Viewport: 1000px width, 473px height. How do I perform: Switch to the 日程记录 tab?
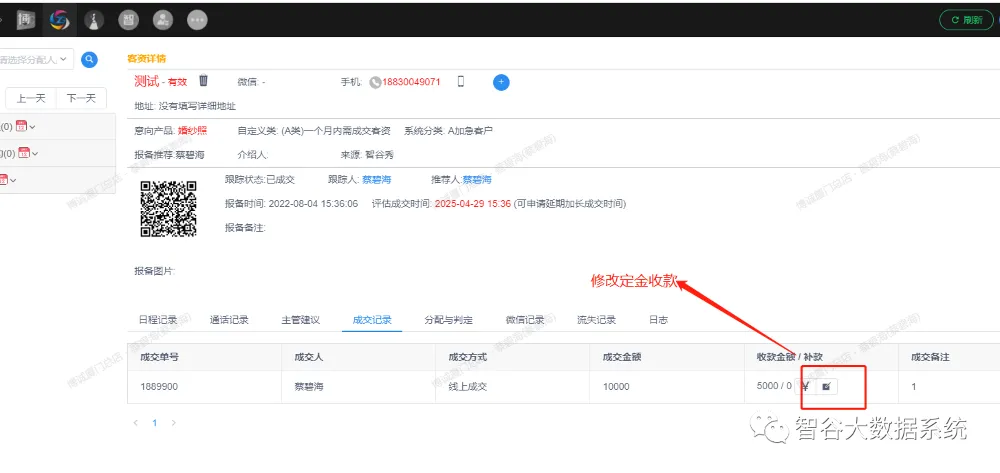(x=156, y=320)
